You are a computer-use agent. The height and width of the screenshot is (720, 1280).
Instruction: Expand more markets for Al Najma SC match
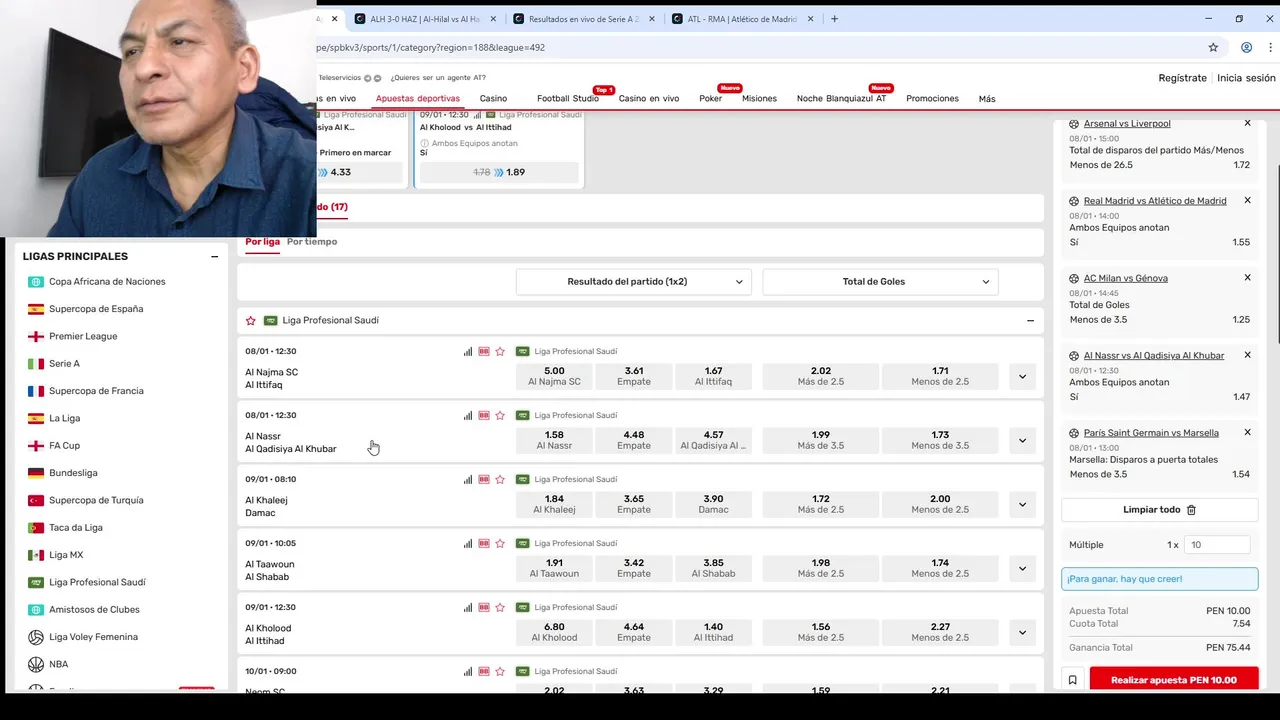1022,377
